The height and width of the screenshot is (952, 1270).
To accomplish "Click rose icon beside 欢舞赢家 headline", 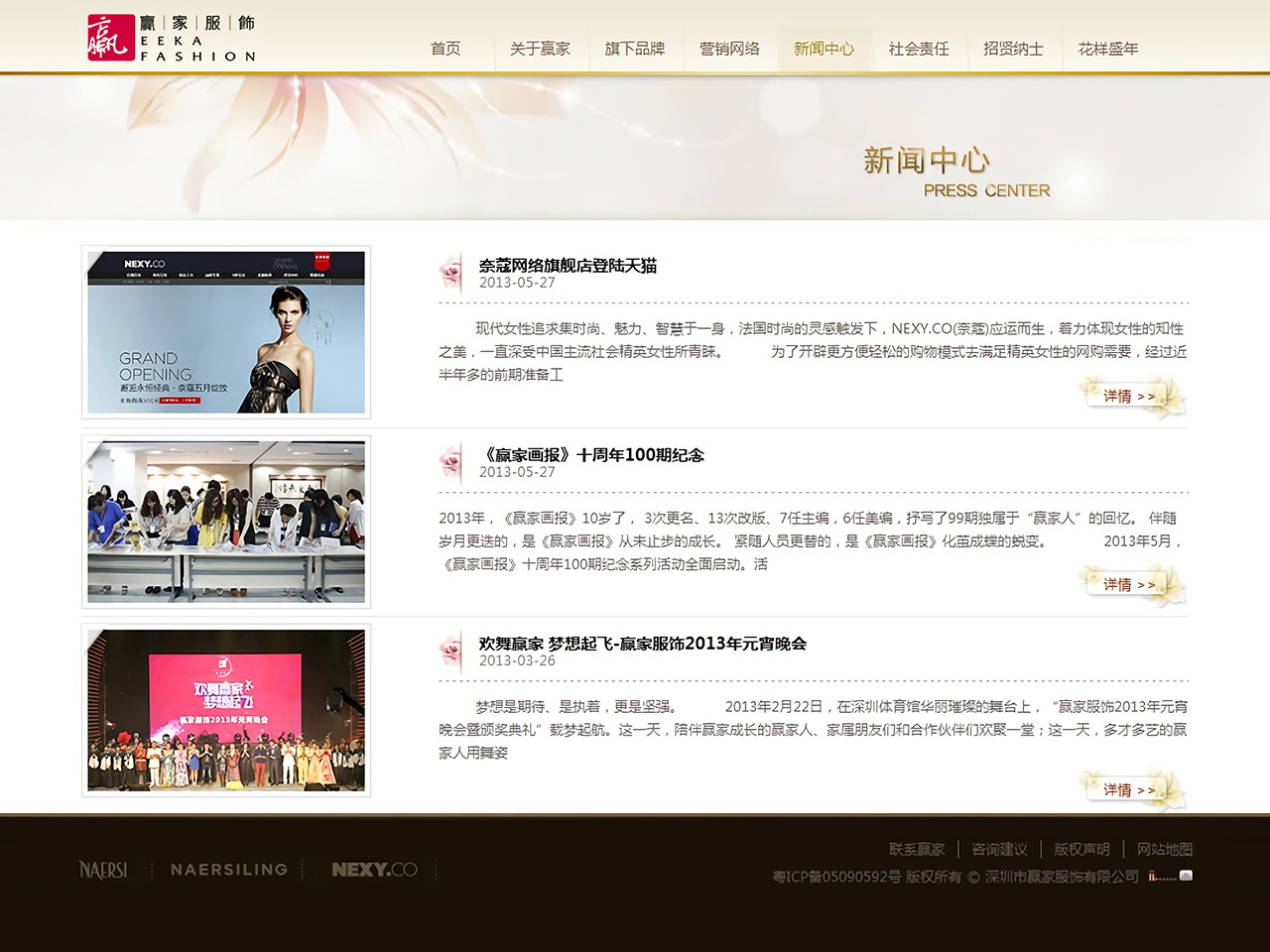I will 451,652.
